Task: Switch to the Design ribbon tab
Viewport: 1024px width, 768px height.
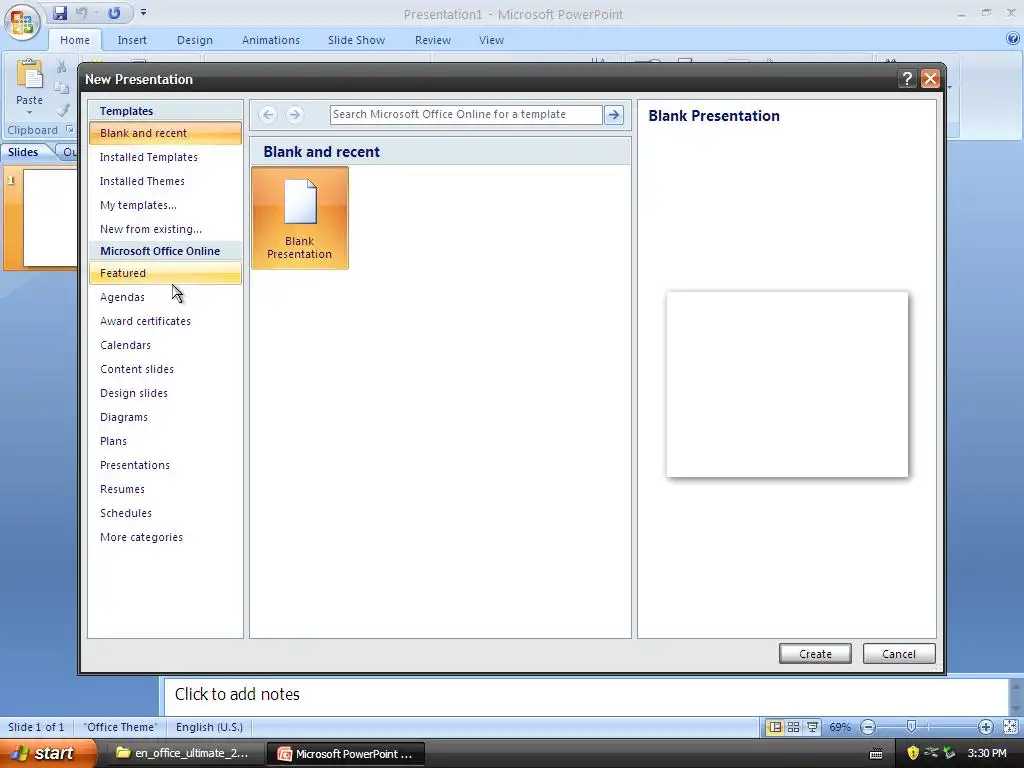Action: point(195,40)
